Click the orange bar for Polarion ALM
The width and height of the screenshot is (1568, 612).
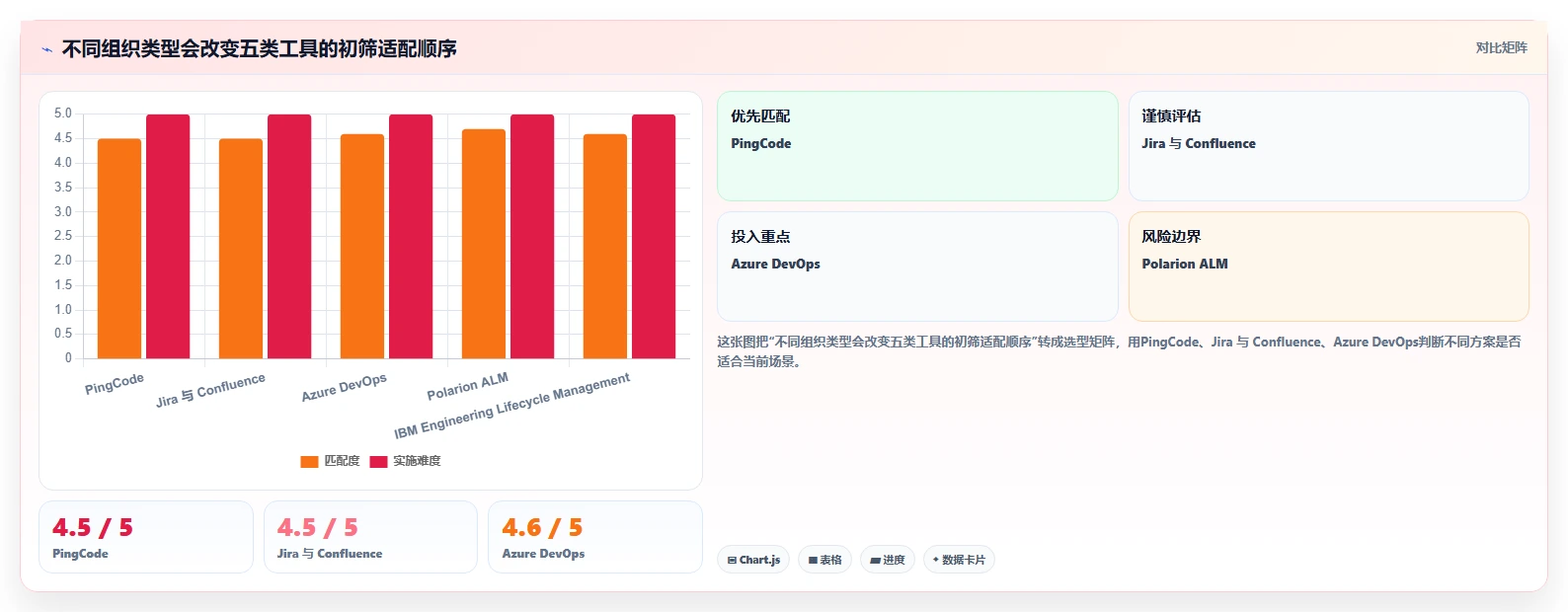(x=484, y=244)
